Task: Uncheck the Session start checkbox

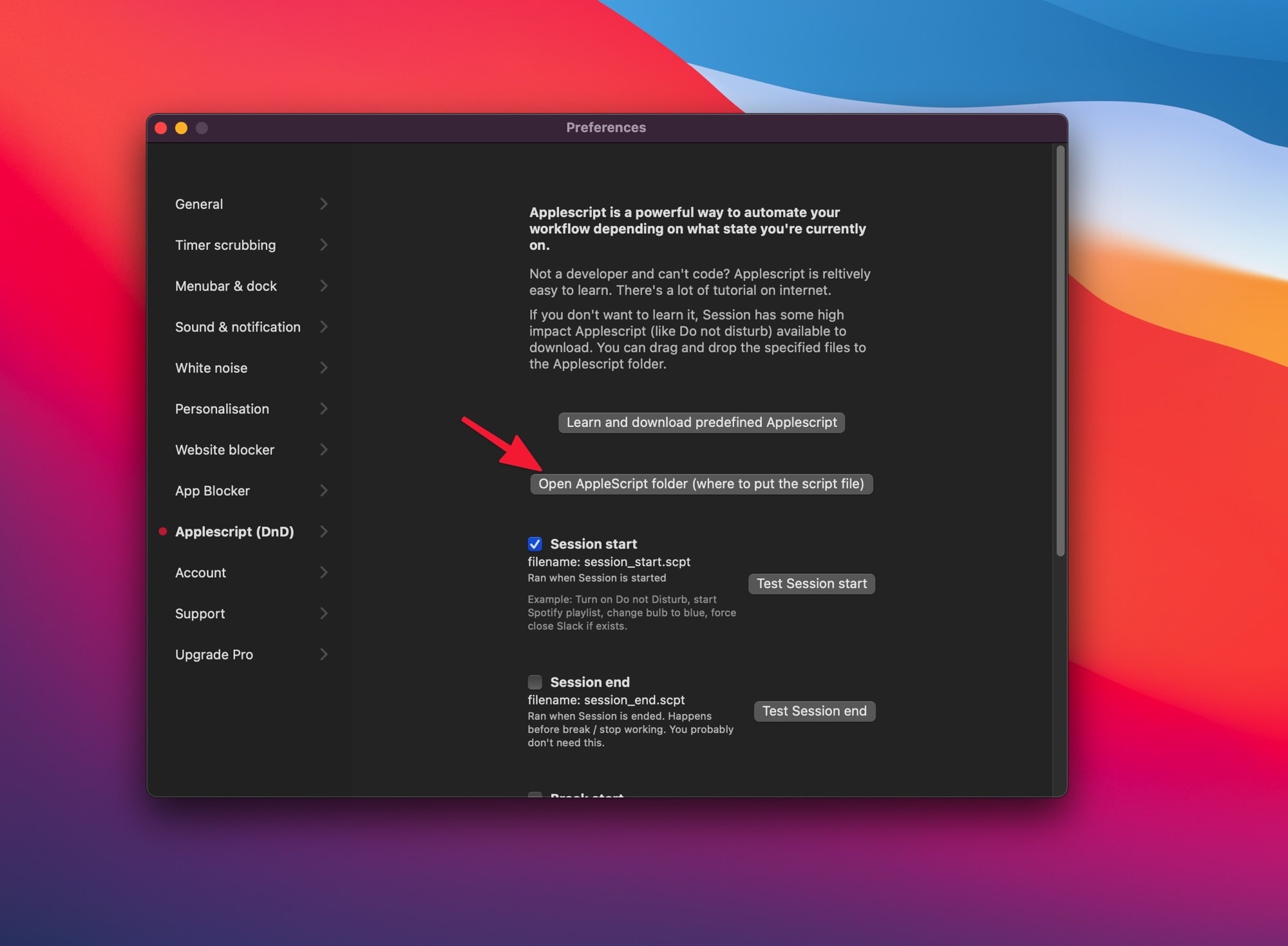Action: [535, 544]
